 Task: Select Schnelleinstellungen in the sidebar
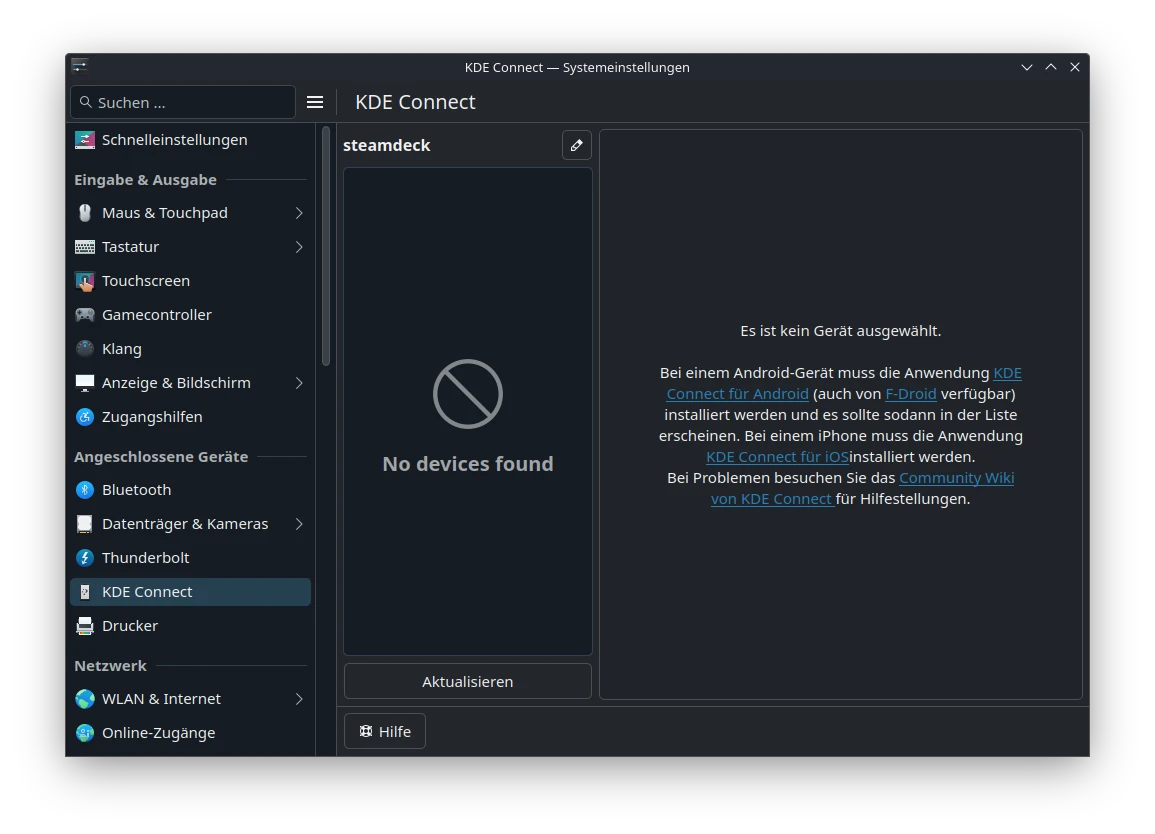coord(174,139)
